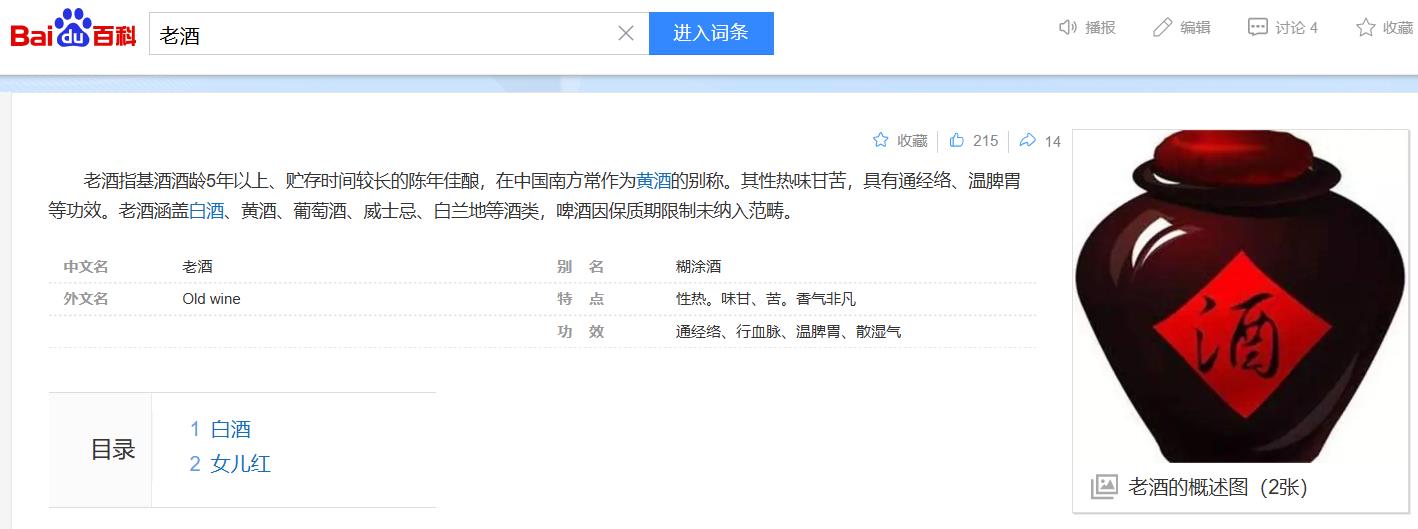Image resolution: width=1418 pixels, height=529 pixels.
Task: Clear the search box with the X icon
Action: point(626,34)
